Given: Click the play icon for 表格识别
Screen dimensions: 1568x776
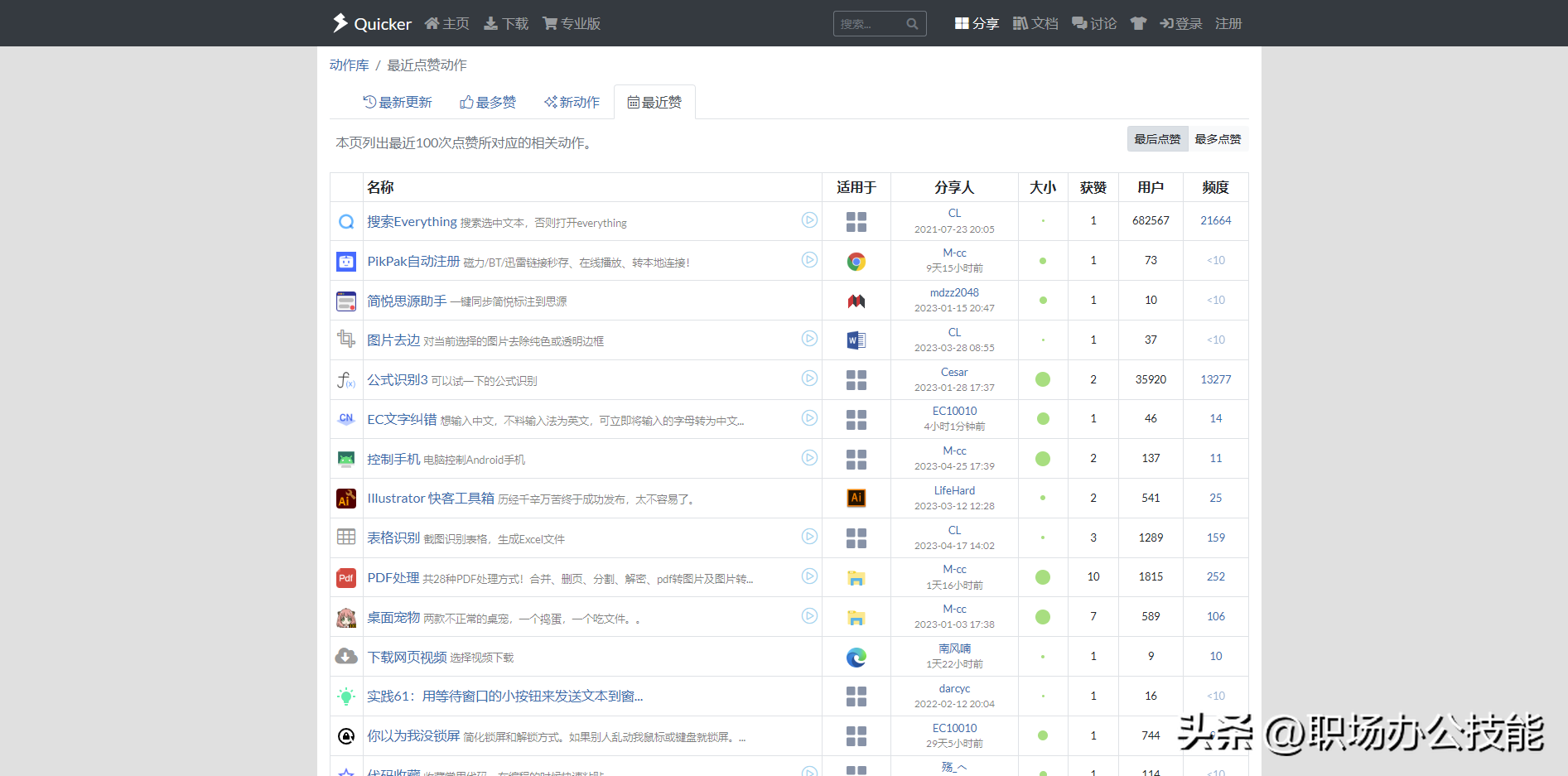Looking at the screenshot, I should click(809, 537).
